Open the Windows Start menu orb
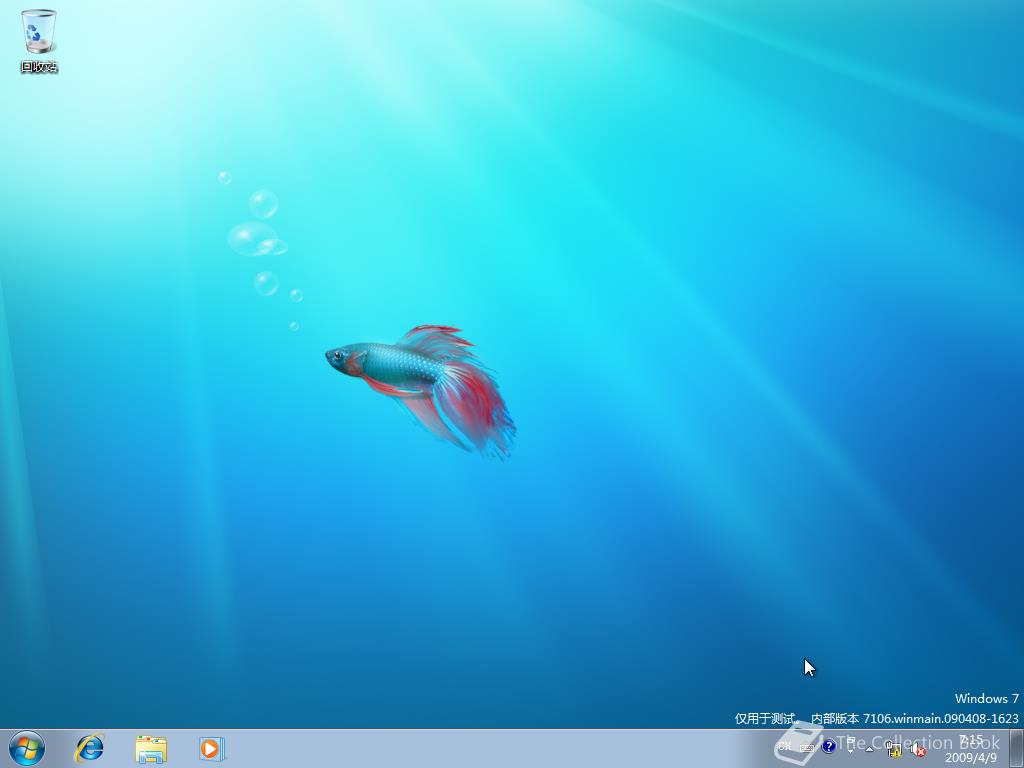 click(x=27, y=748)
